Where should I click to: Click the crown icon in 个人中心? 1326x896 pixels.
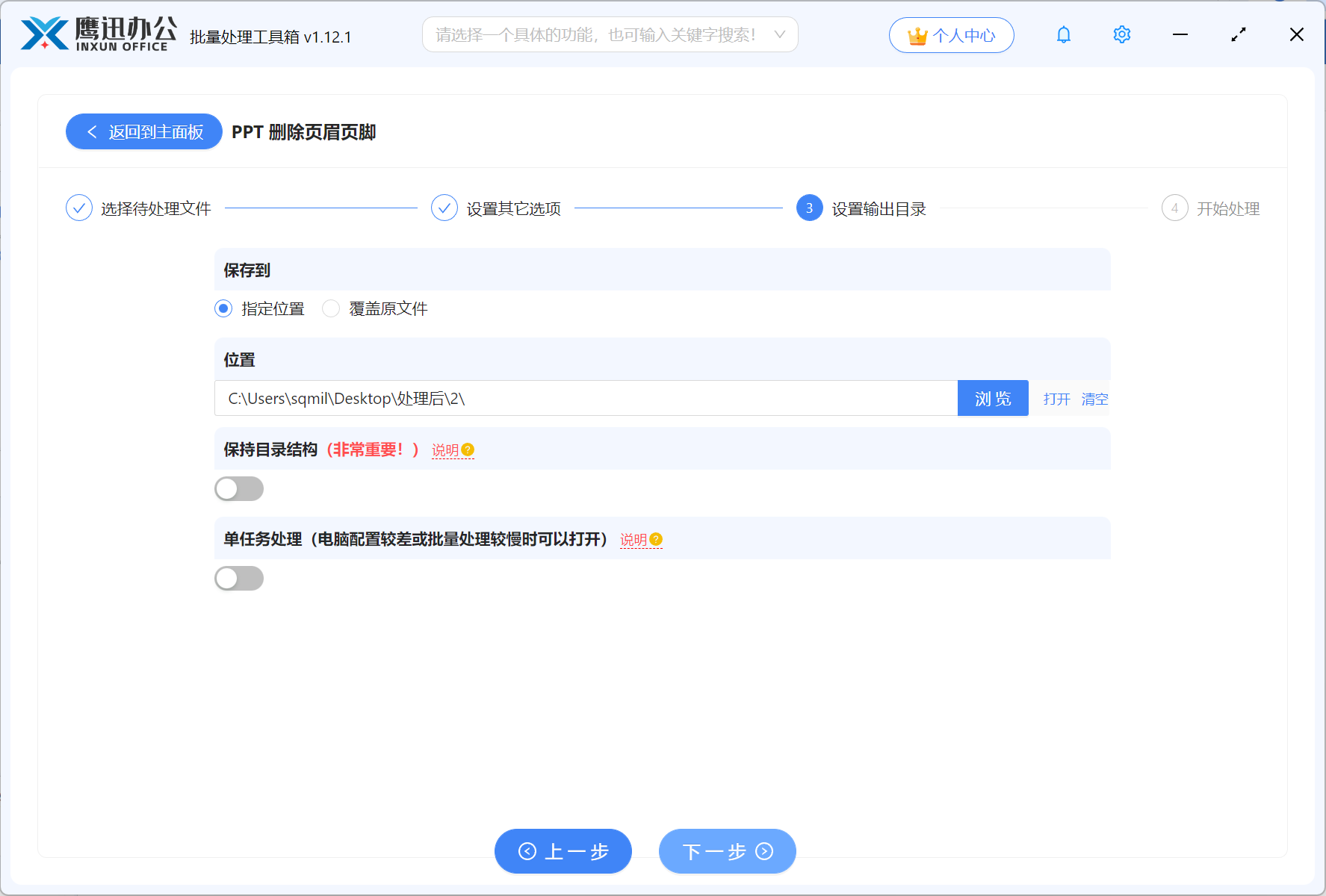917,34
